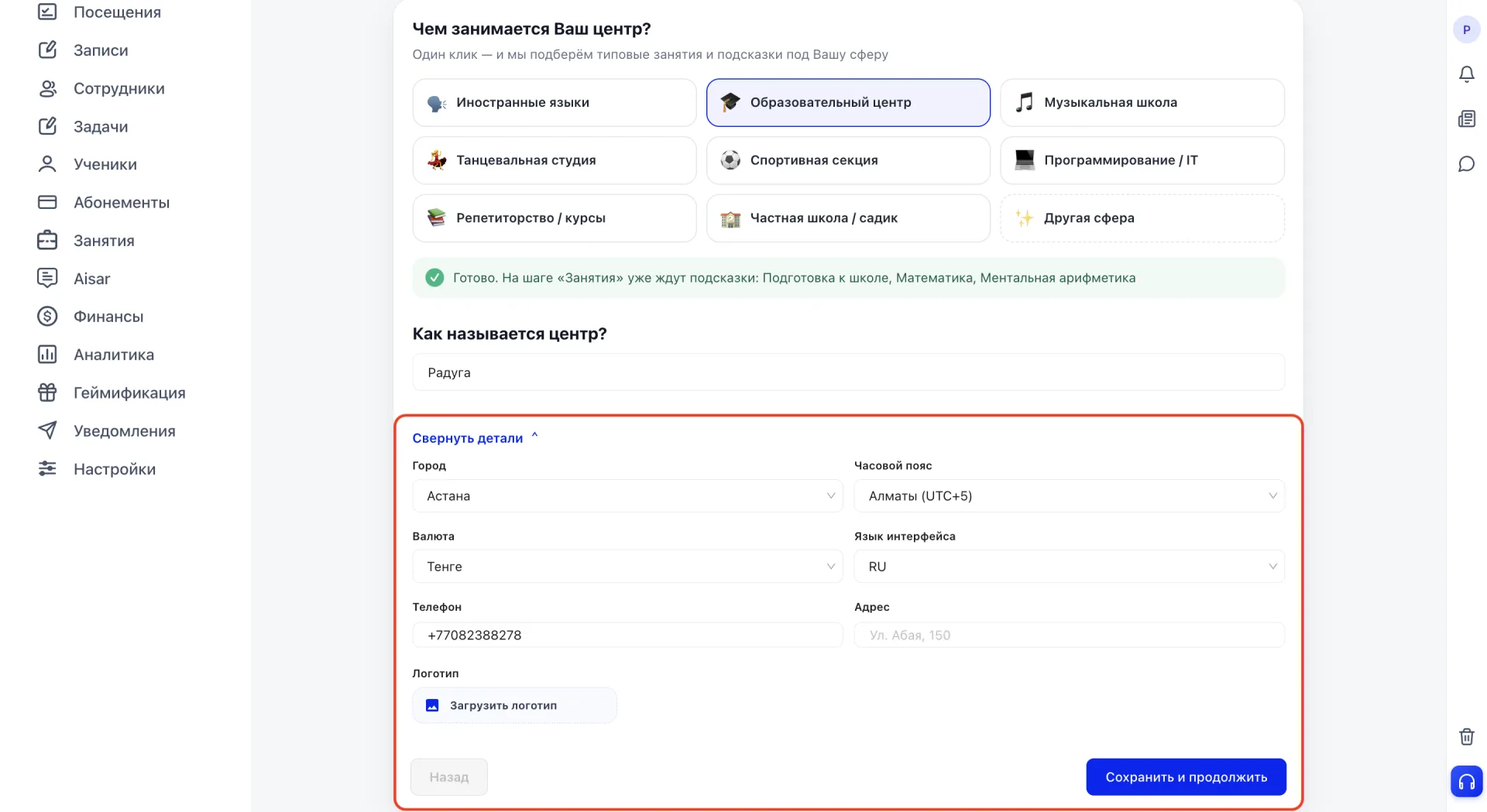Click the news feed icon
1487x812 pixels.
(x=1466, y=119)
